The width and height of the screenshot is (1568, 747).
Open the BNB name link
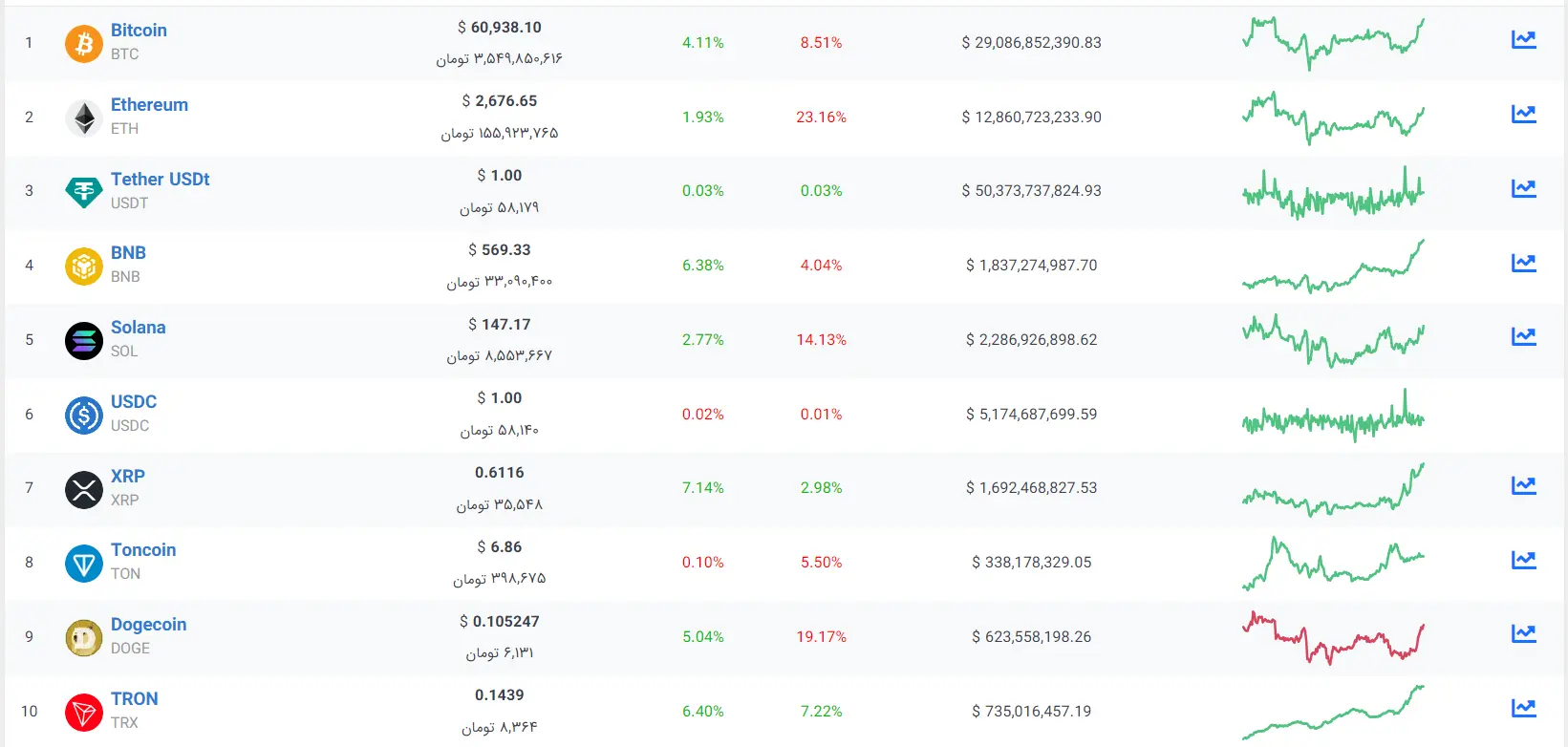click(128, 253)
